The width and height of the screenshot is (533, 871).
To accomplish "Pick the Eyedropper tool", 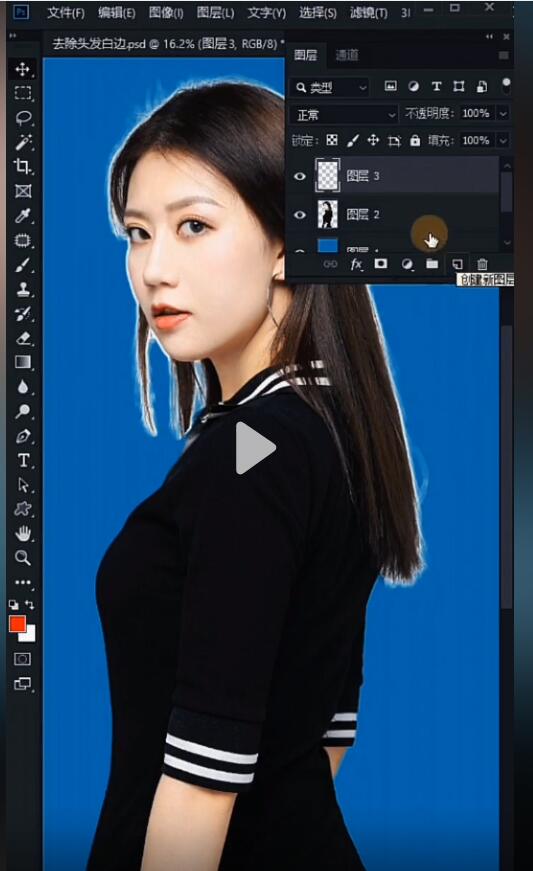I will (x=23, y=216).
